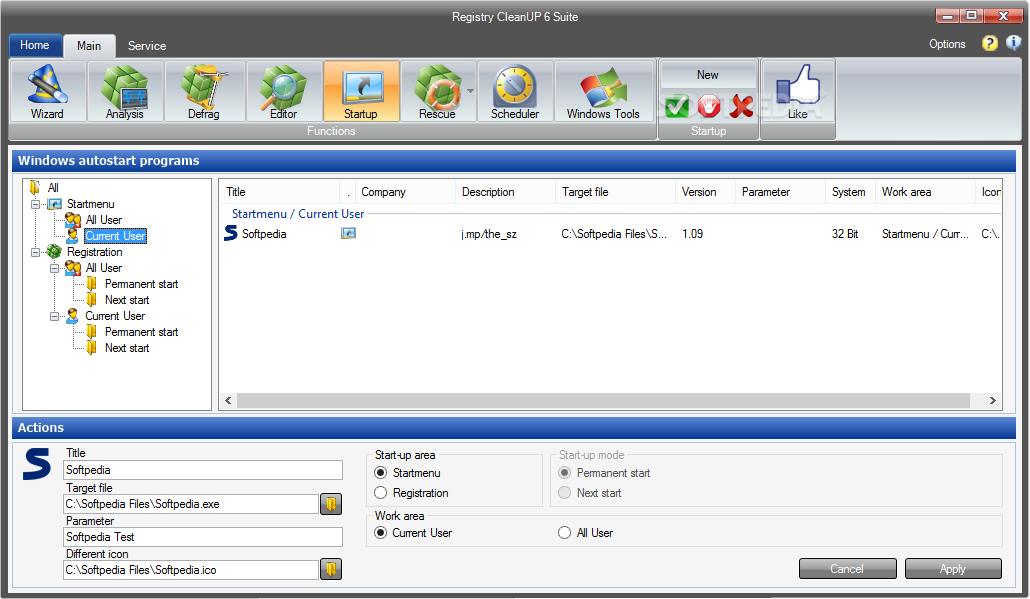This screenshot has width=1030, height=599.
Task: Sort by the Target file column header
Action: coord(616,192)
